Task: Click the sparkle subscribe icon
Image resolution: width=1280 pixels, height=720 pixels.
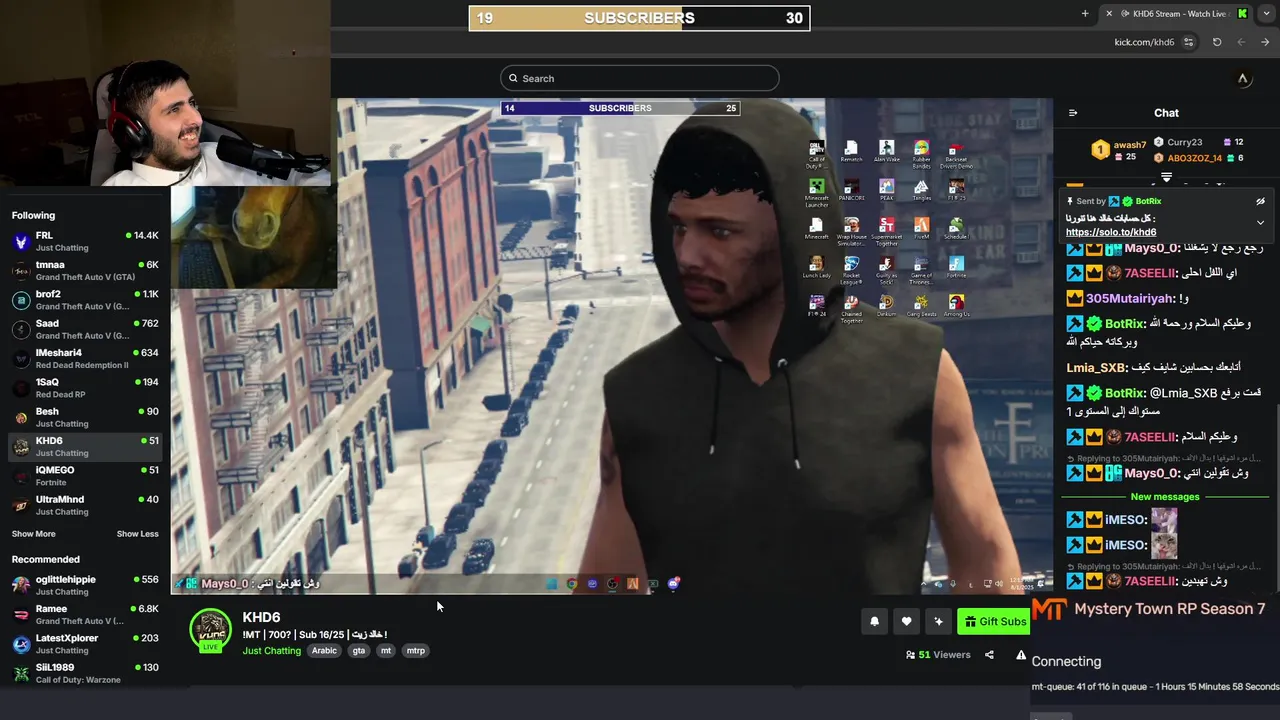Action: click(938, 621)
